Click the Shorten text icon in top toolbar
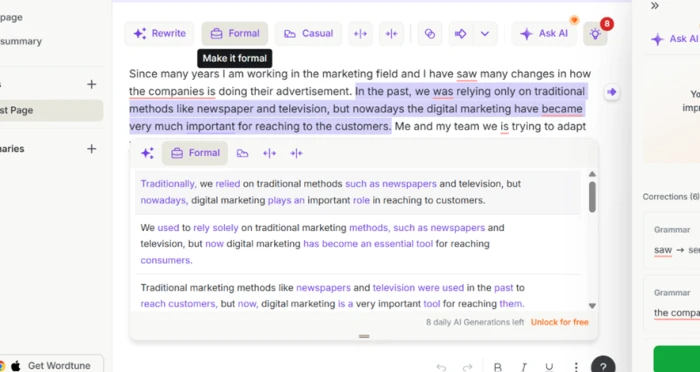This screenshot has height=372, width=700. 392,33
